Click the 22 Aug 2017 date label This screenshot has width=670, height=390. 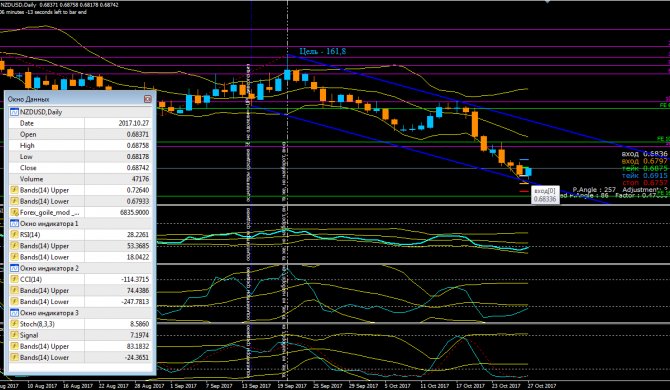113,386
